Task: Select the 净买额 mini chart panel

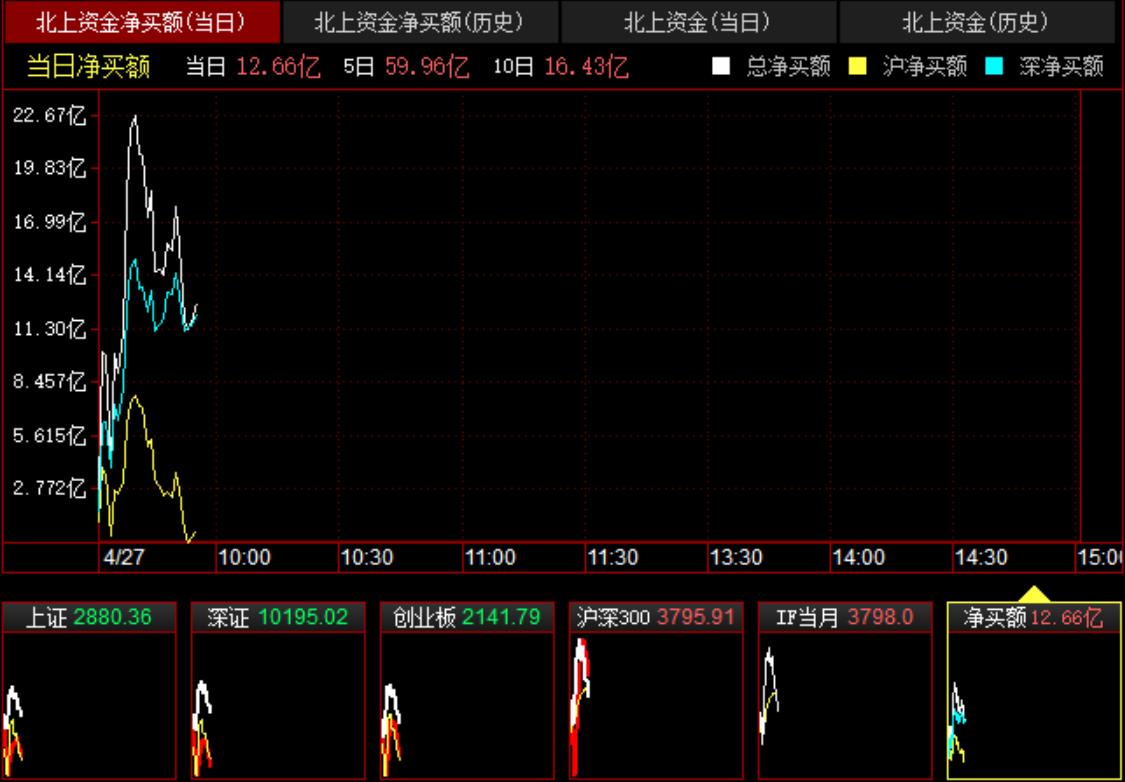Action: (x=1034, y=690)
